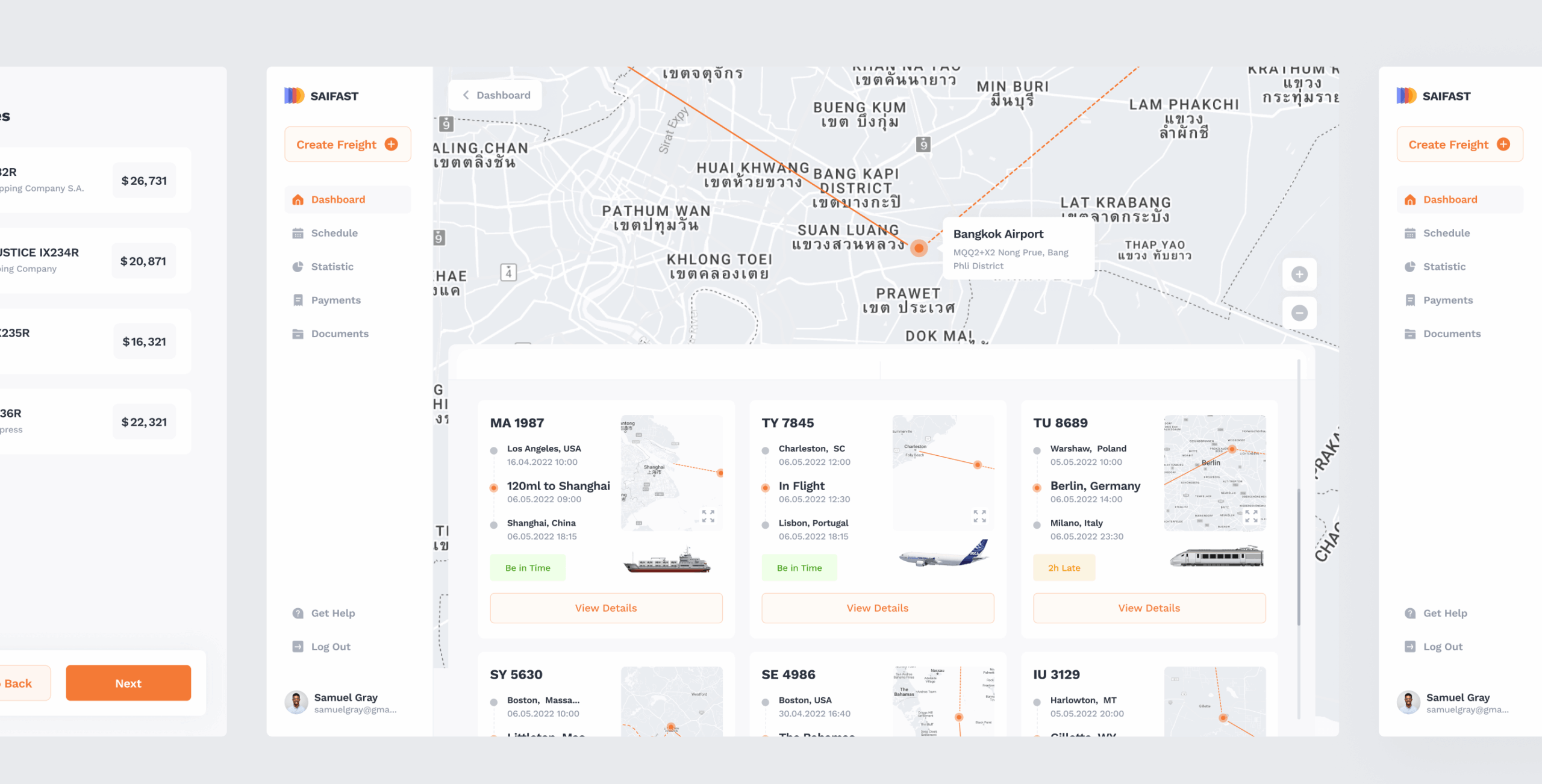Expand the mini map on TY 7845 card
Screen dimensions: 1542x784
click(x=979, y=515)
